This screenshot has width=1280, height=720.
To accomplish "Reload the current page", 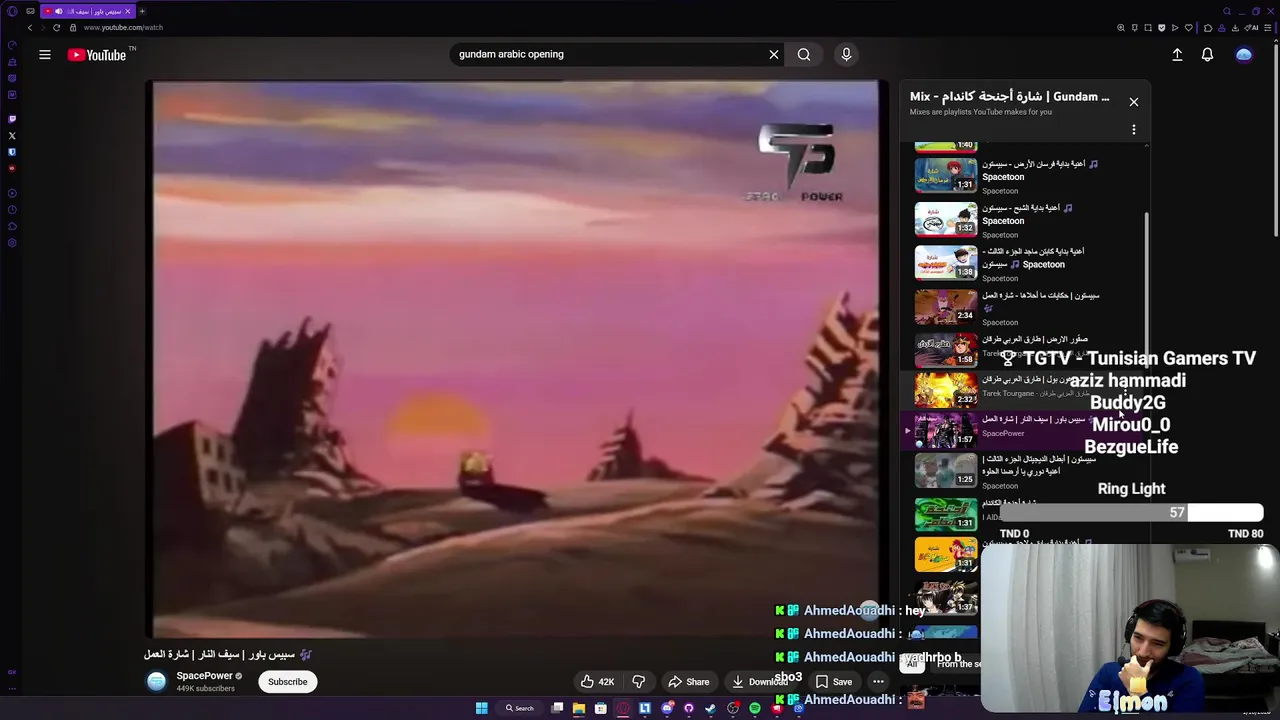I will (x=56, y=28).
